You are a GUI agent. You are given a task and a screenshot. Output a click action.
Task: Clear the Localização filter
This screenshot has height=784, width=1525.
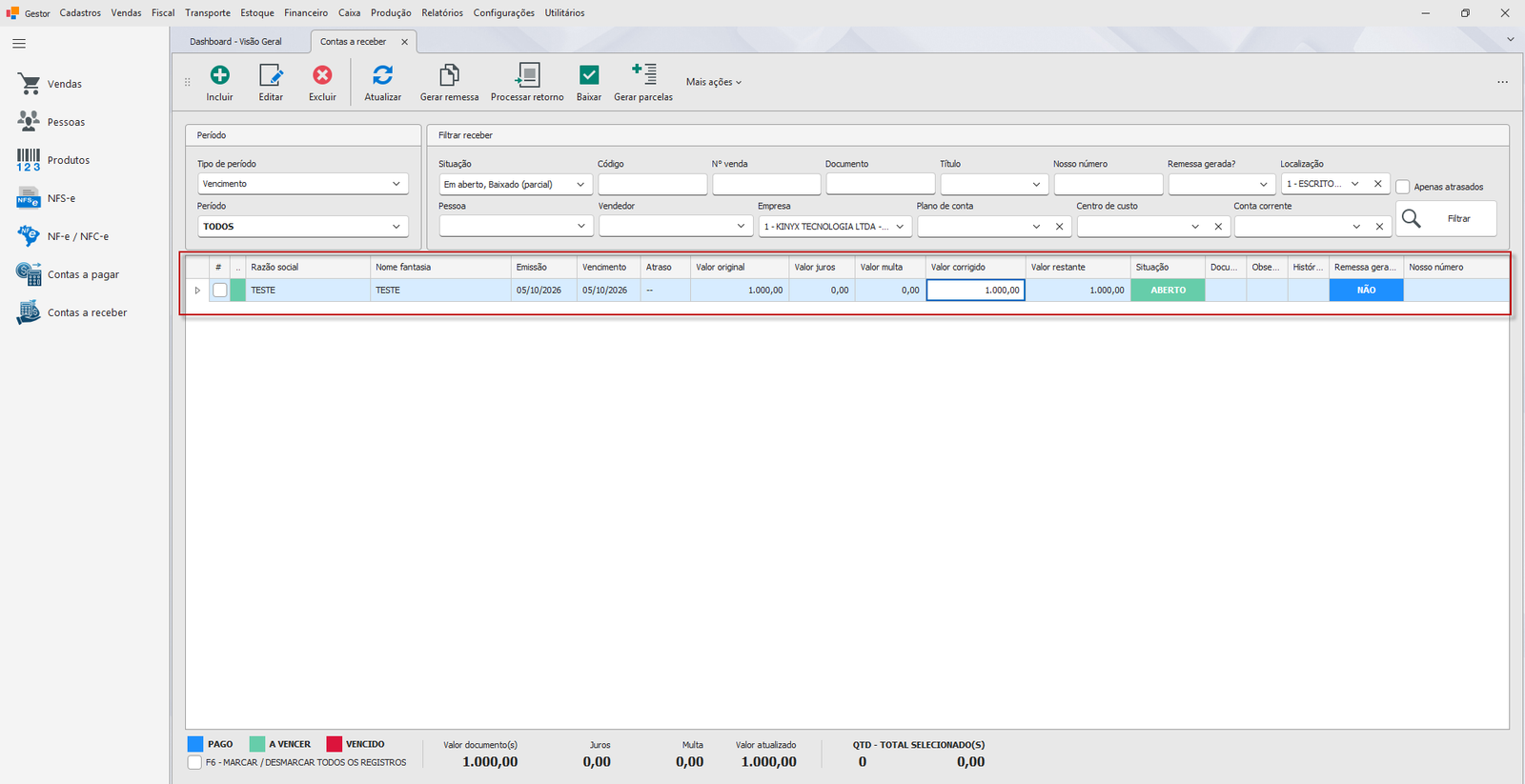tap(1377, 184)
